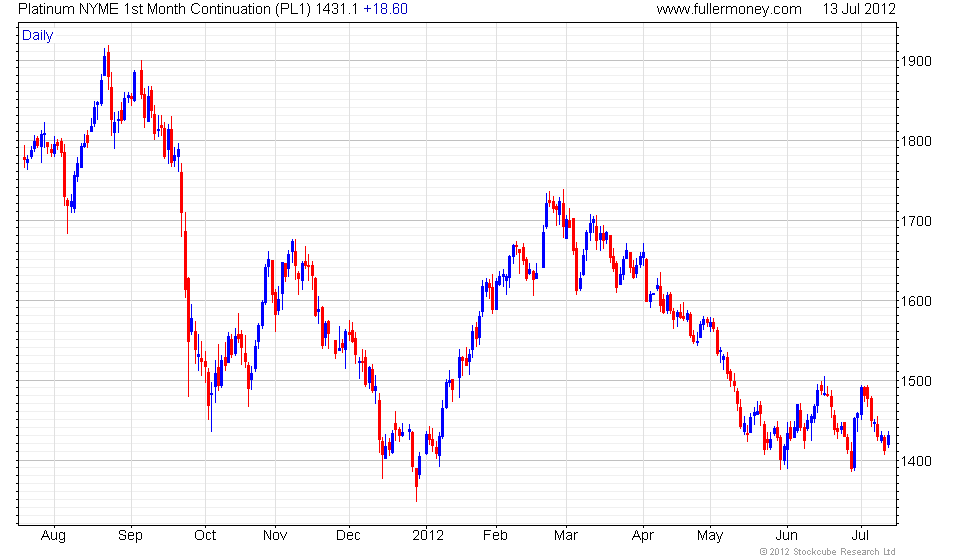Click the Apr label on time axis
The height and width of the screenshot is (560, 980).
[x=642, y=536]
